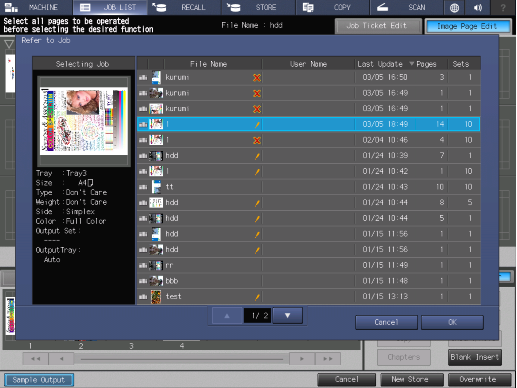The height and width of the screenshot is (388, 517).
Task: Click pencil icon on hdd 10:39 row
Action: pyautogui.click(x=257, y=156)
